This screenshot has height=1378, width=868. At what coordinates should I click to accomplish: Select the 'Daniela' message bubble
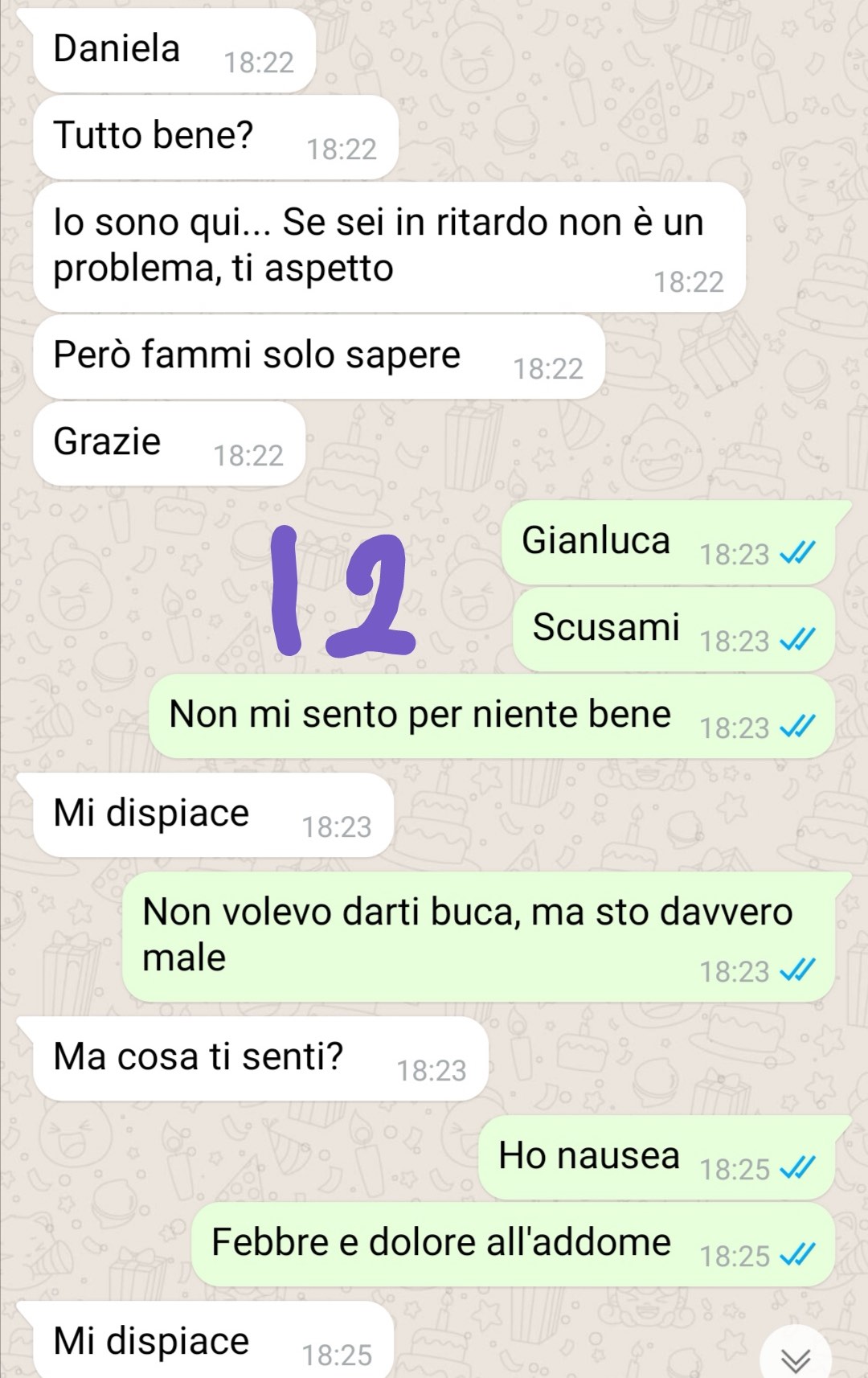[x=174, y=51]
